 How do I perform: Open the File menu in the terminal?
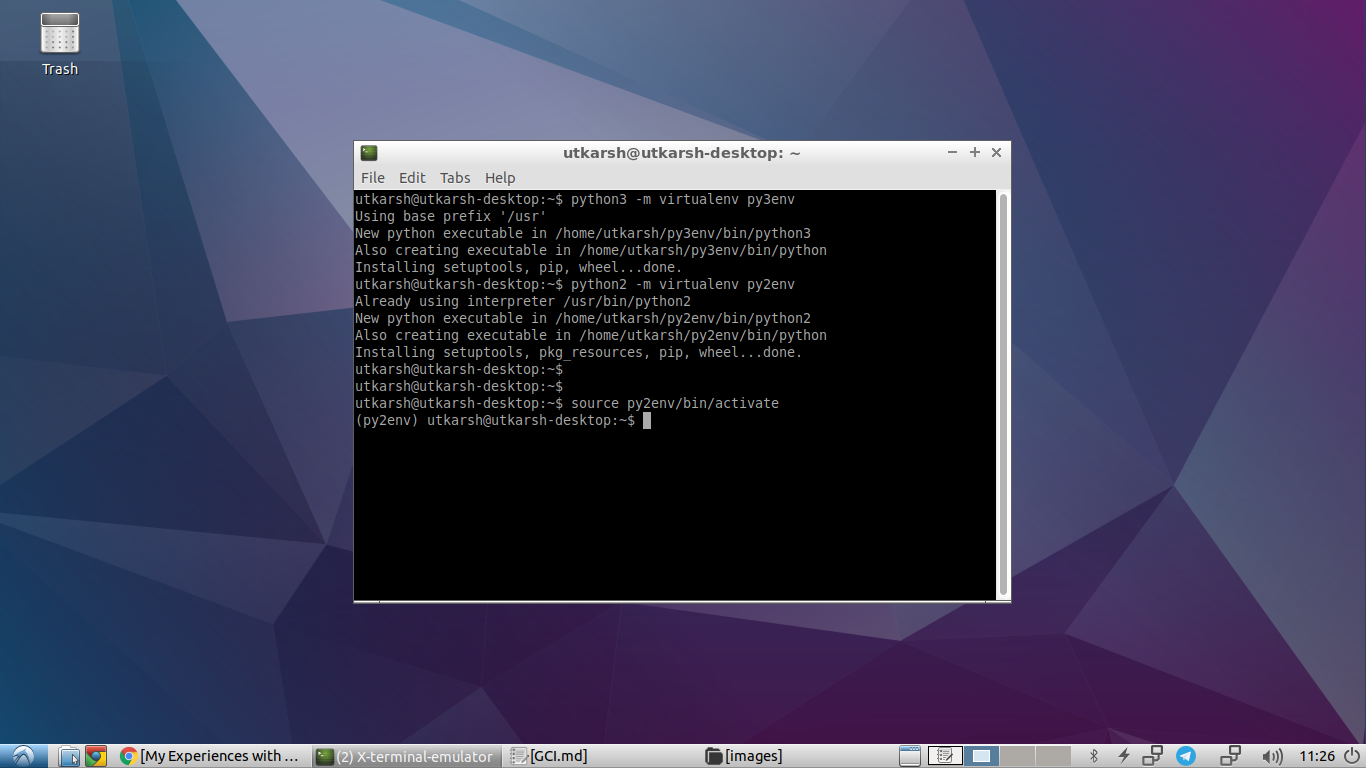point(372,177)
